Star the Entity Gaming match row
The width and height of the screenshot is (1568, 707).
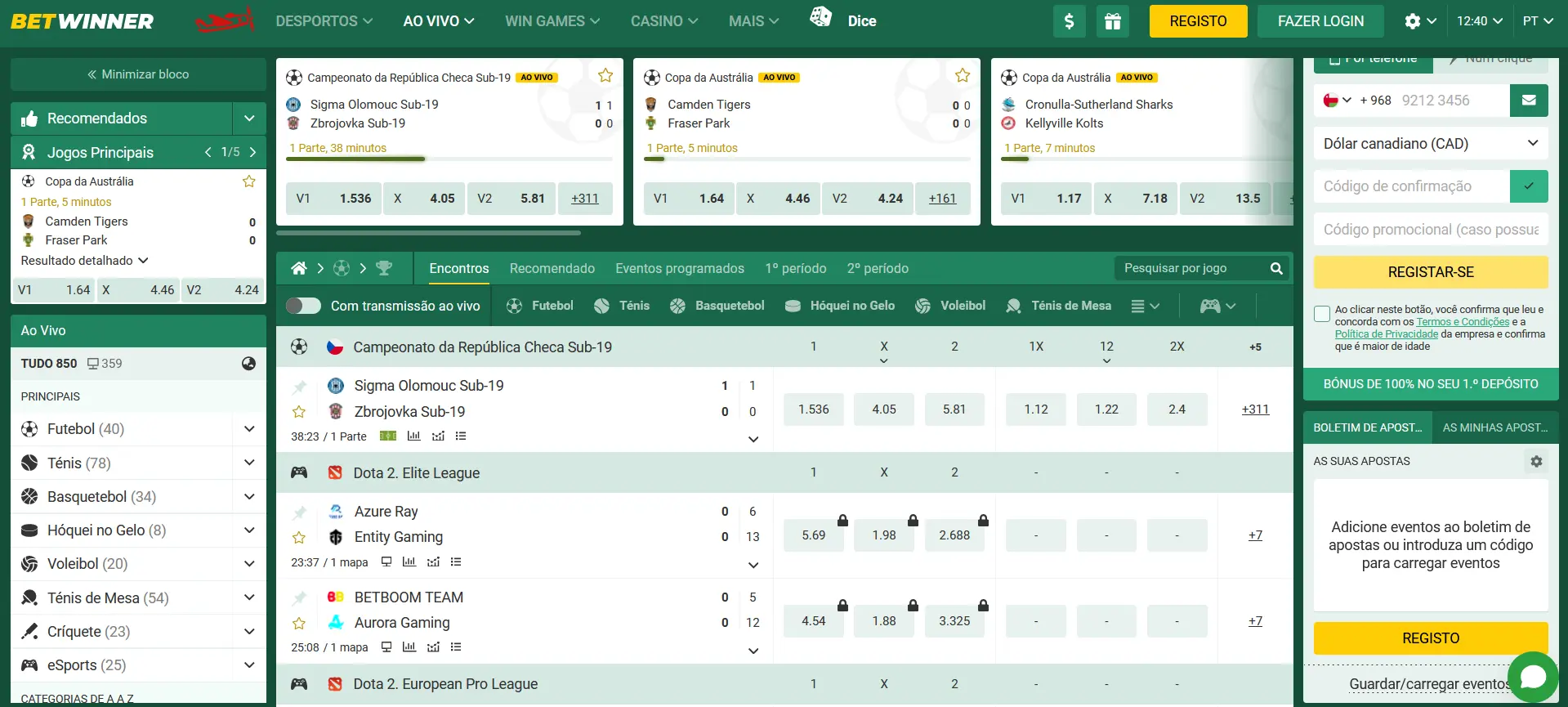(x=299, y=538)
